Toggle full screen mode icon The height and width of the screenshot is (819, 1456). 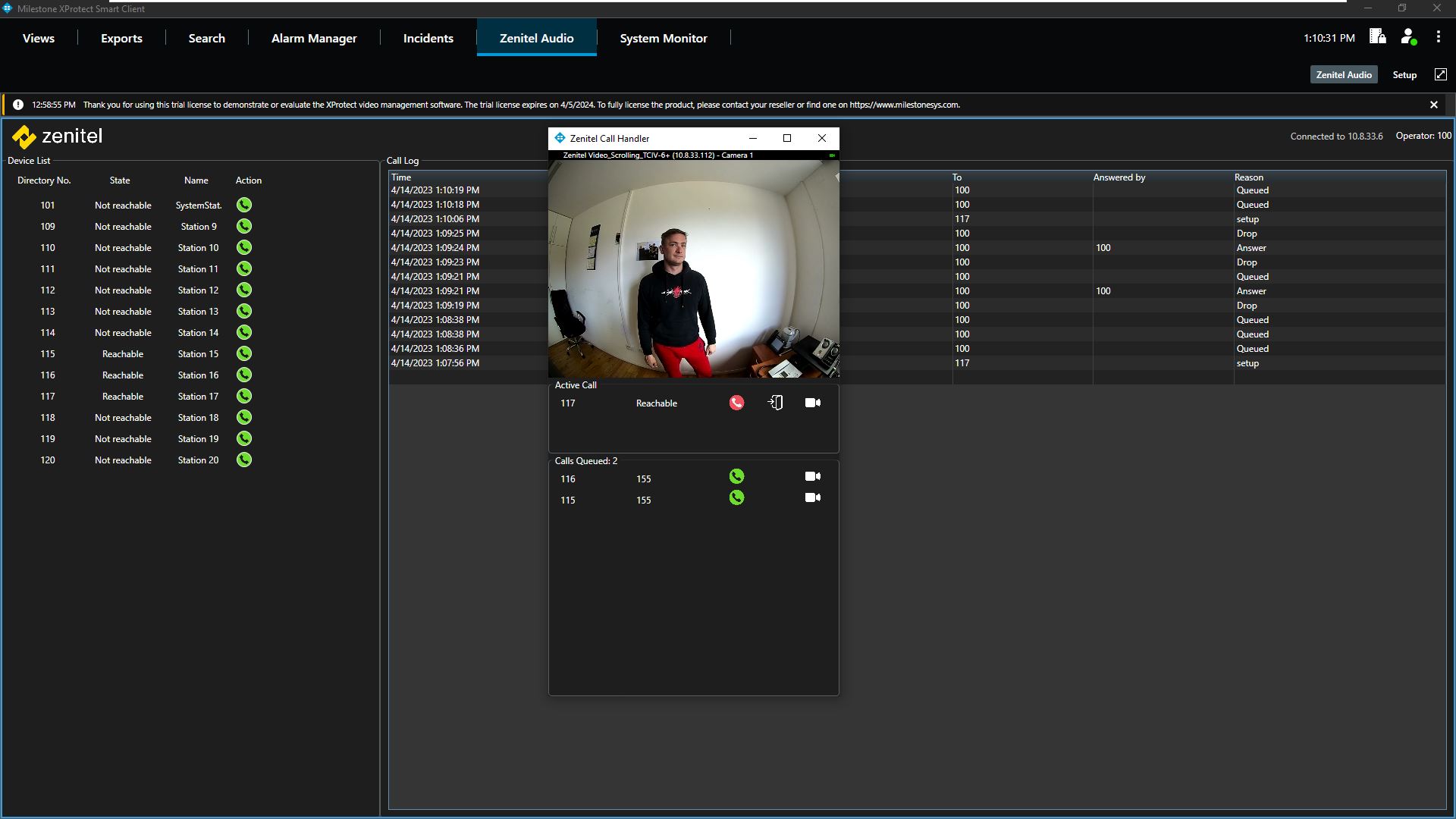[x=1440, y=74]
